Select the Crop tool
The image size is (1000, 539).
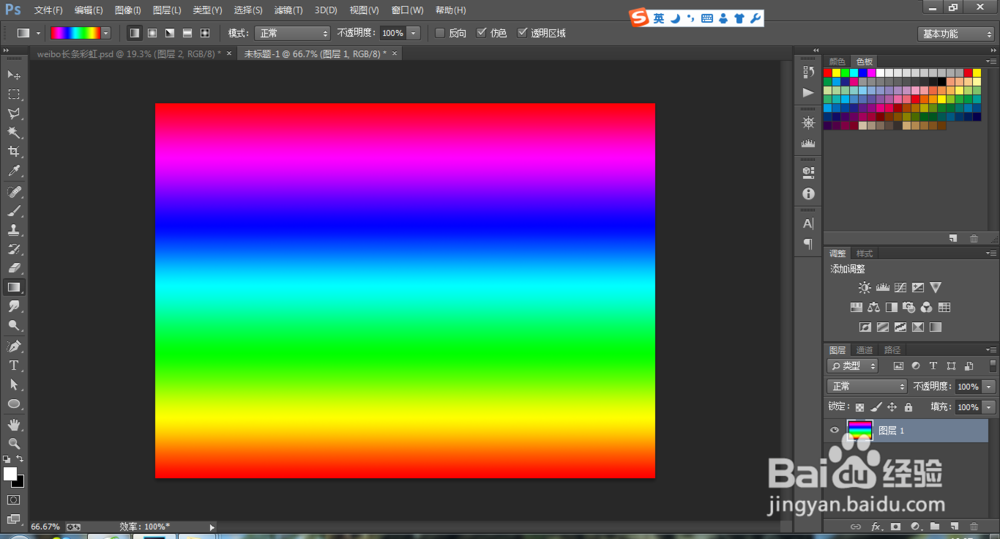tap(13, 152)
